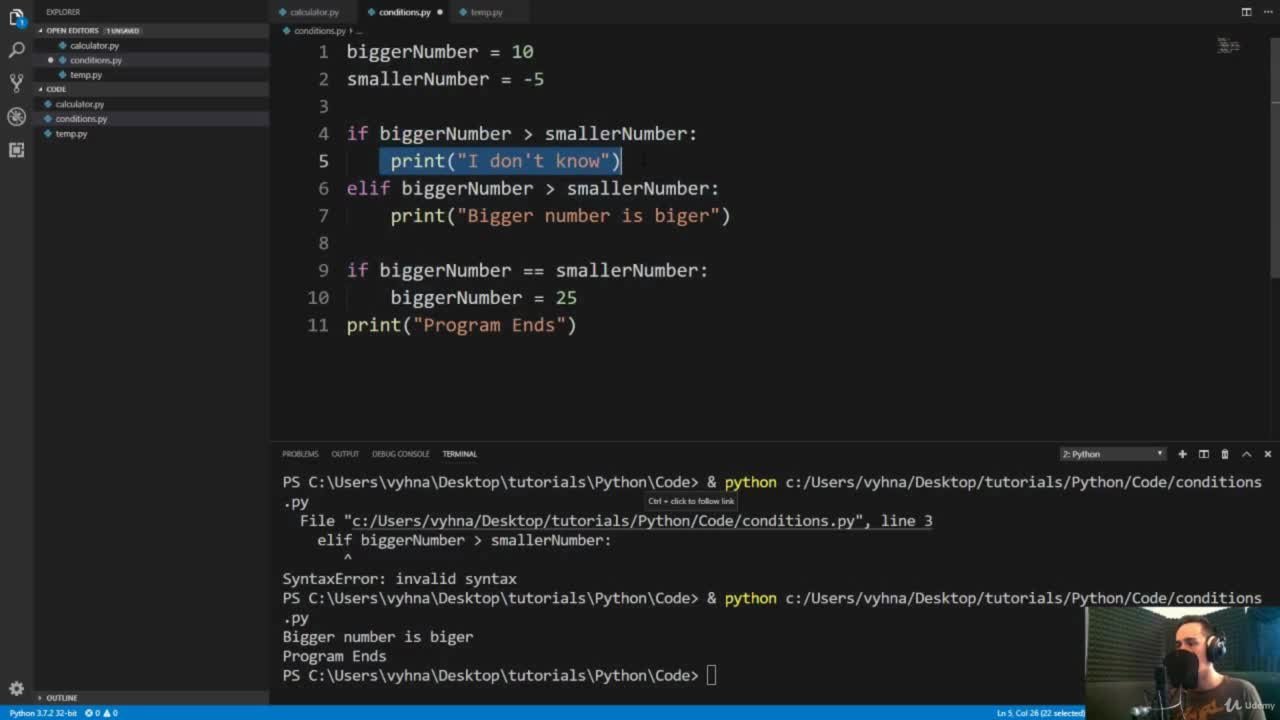Split the terminal pane

pos(1204,454)
